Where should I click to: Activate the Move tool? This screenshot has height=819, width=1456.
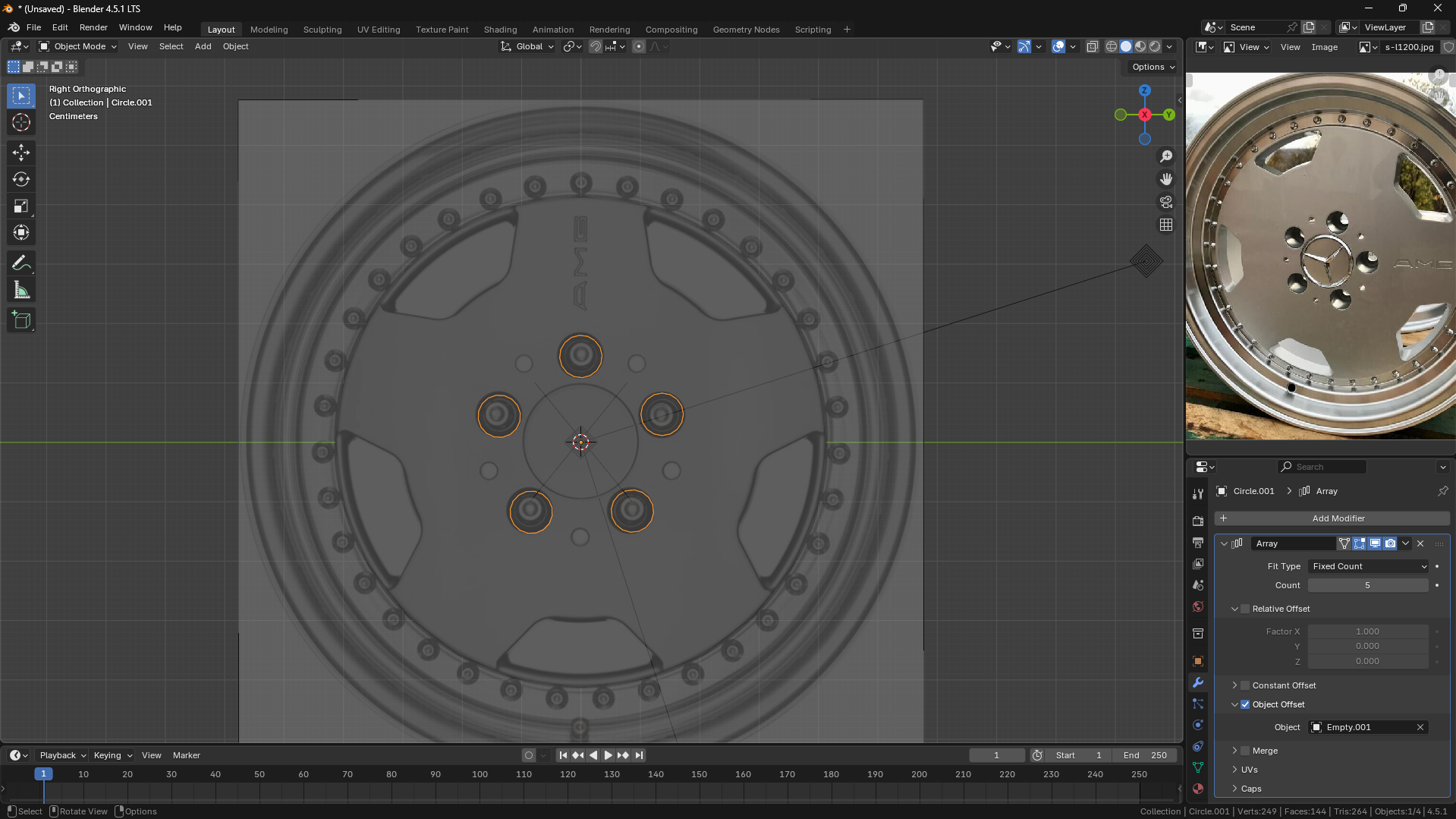21,153
